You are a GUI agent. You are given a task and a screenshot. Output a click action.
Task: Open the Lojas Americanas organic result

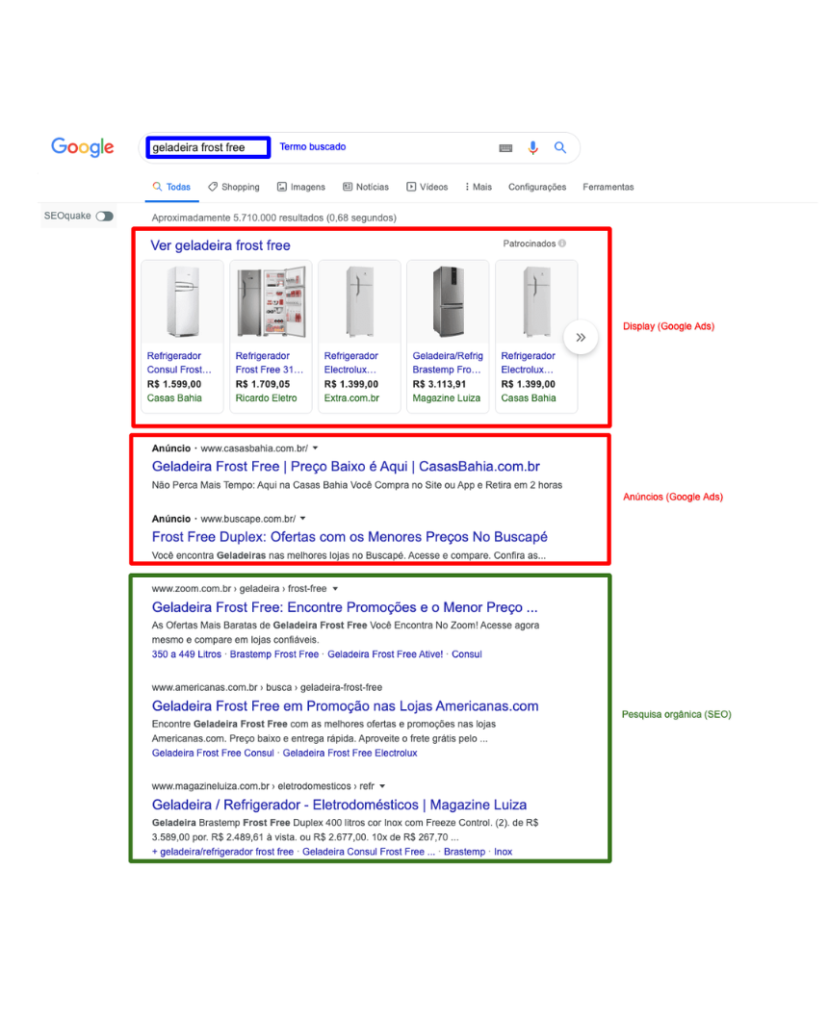point(345,706)
